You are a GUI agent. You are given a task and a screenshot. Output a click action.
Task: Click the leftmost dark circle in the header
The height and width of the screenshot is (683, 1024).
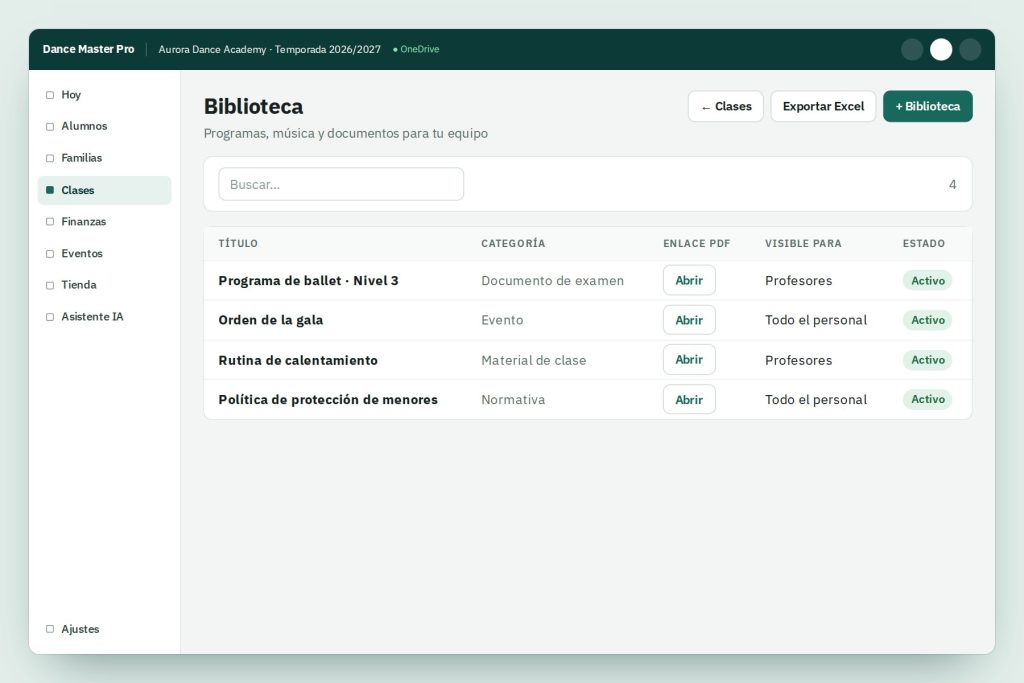pos(912,50)
